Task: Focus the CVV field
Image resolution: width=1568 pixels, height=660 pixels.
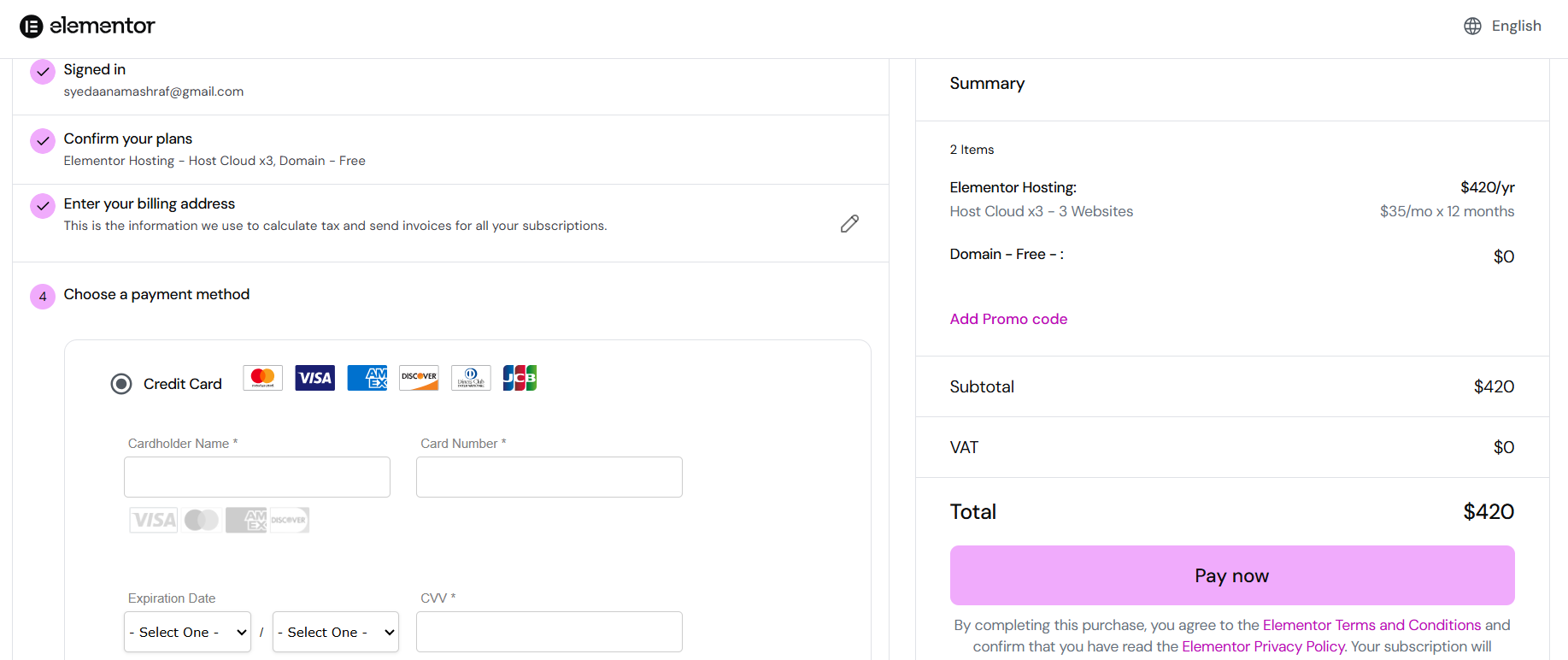Action: [549, 632]
